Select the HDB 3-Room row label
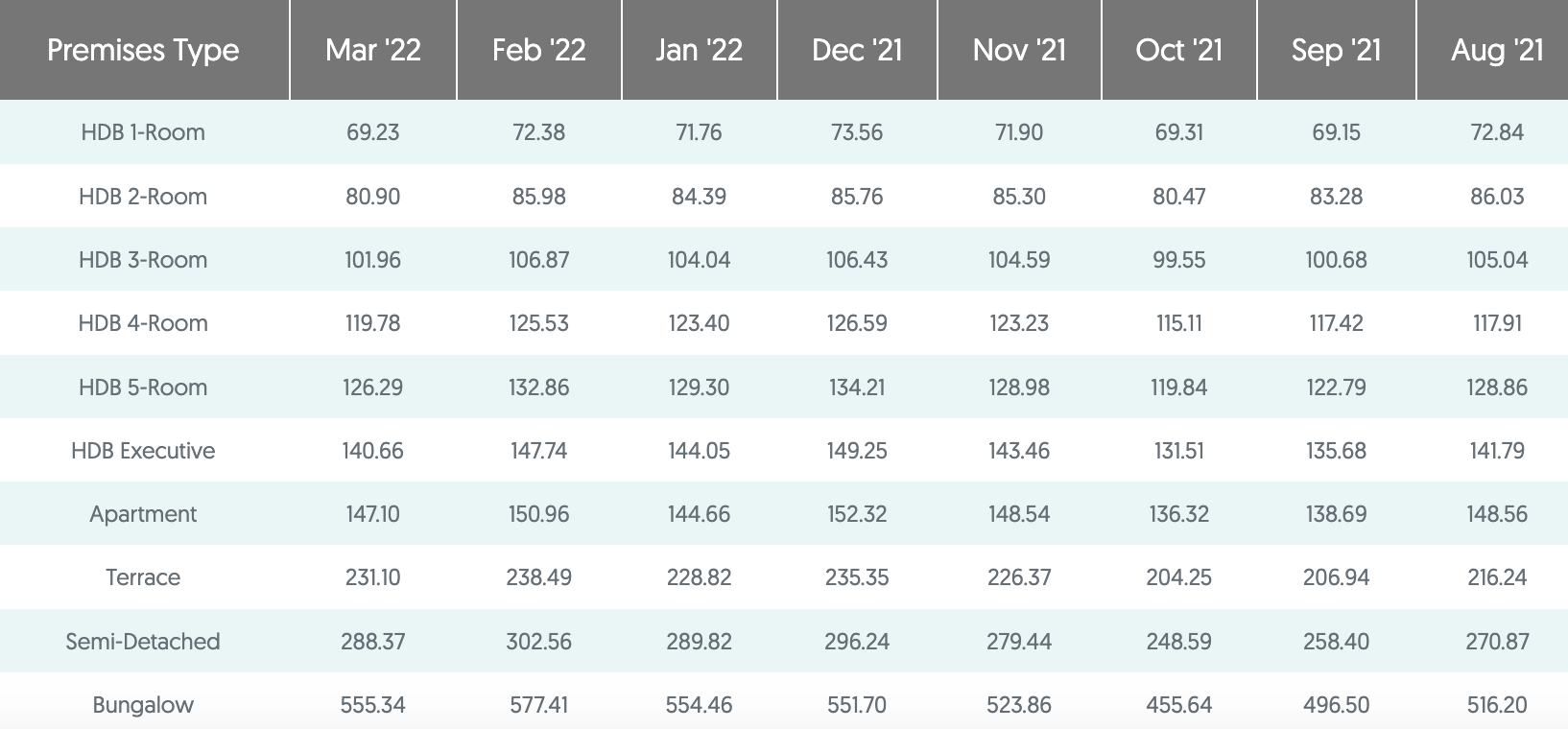Image resolution: width=1568 pixels, height=729 pixels. pos(143,260)
